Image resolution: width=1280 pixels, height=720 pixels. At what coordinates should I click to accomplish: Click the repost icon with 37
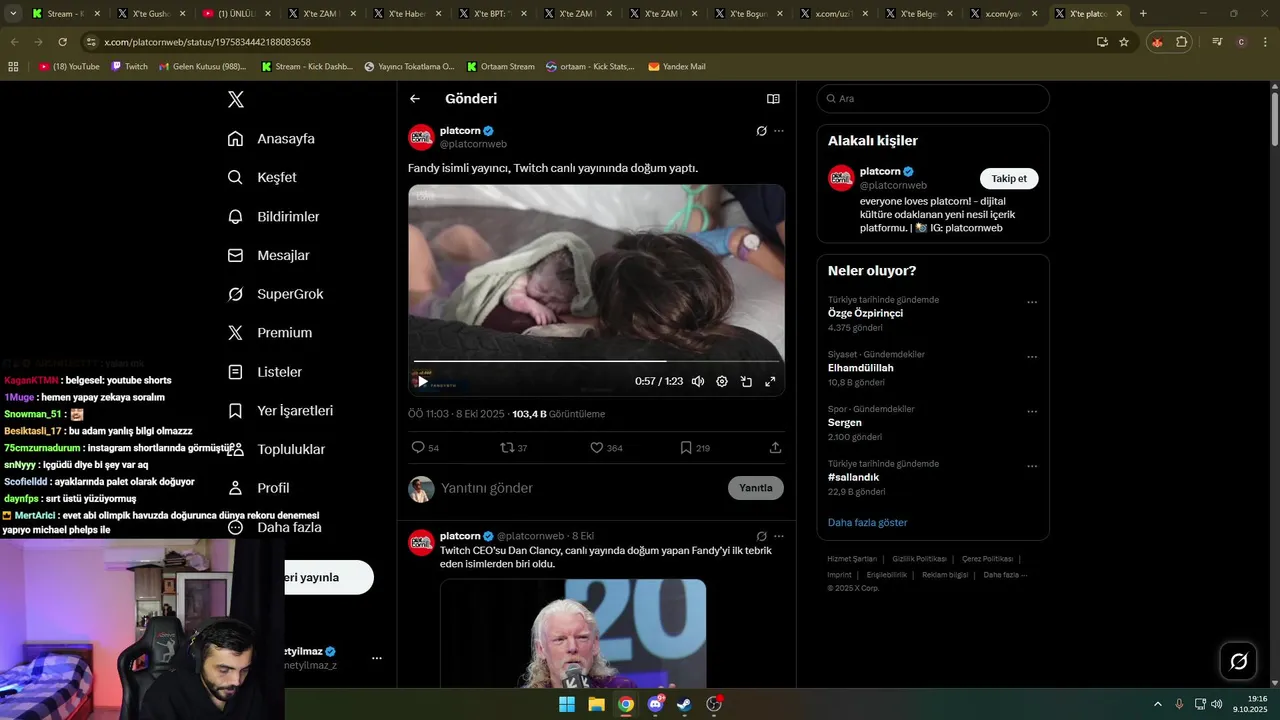[x=507, y=448]
